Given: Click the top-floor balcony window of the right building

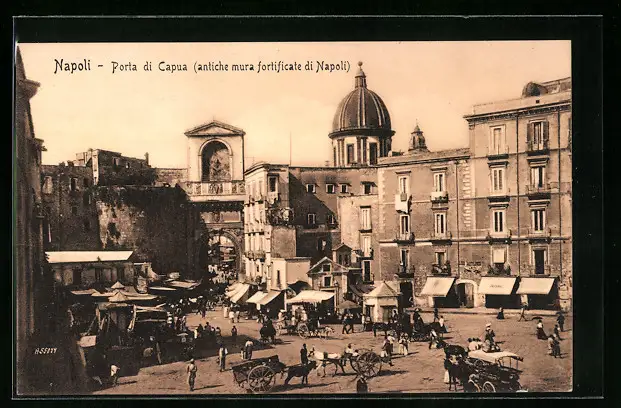Looking at the screenshot, I should point(537,135).
